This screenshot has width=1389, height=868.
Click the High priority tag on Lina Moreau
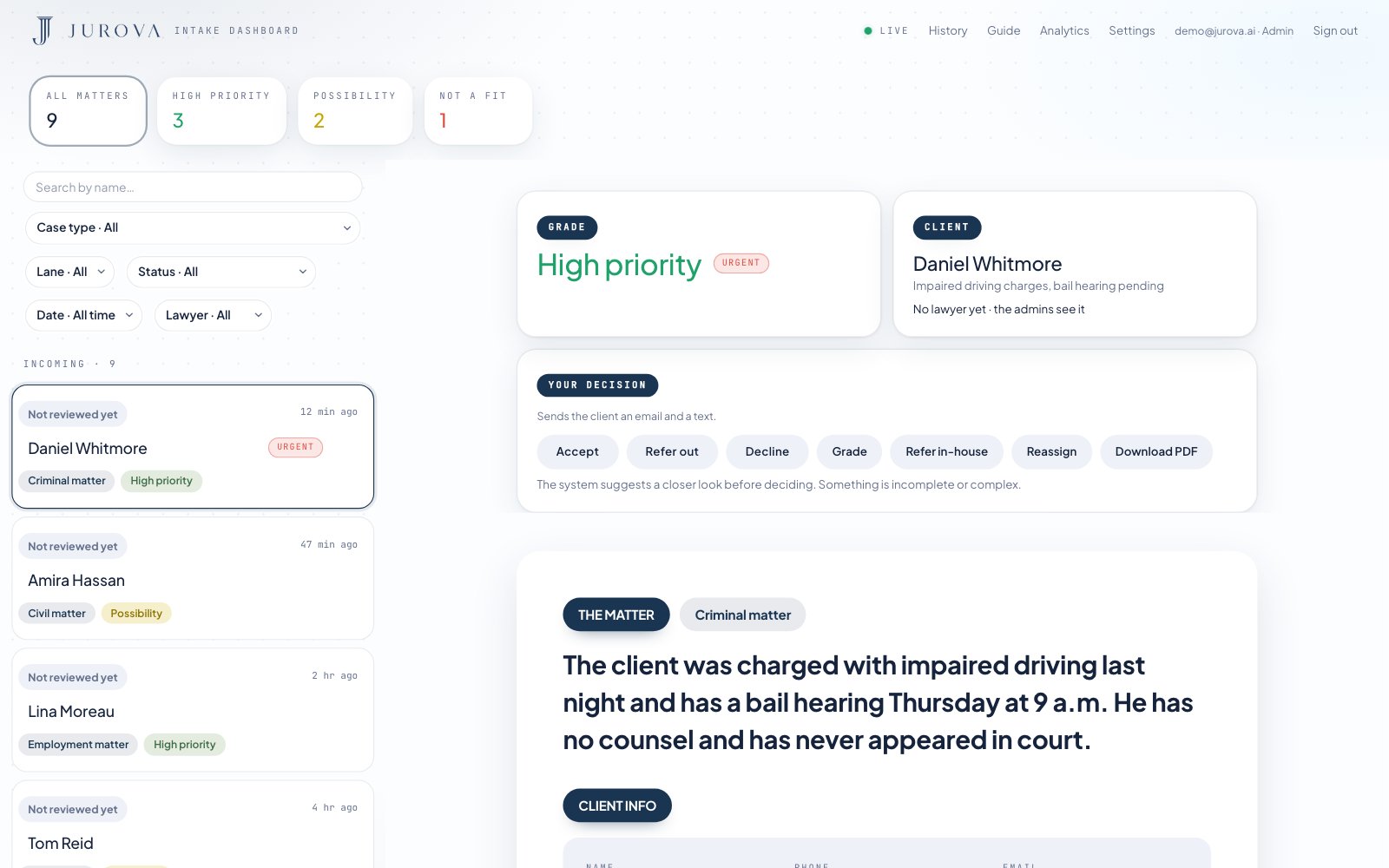click(x=184, y=745)
